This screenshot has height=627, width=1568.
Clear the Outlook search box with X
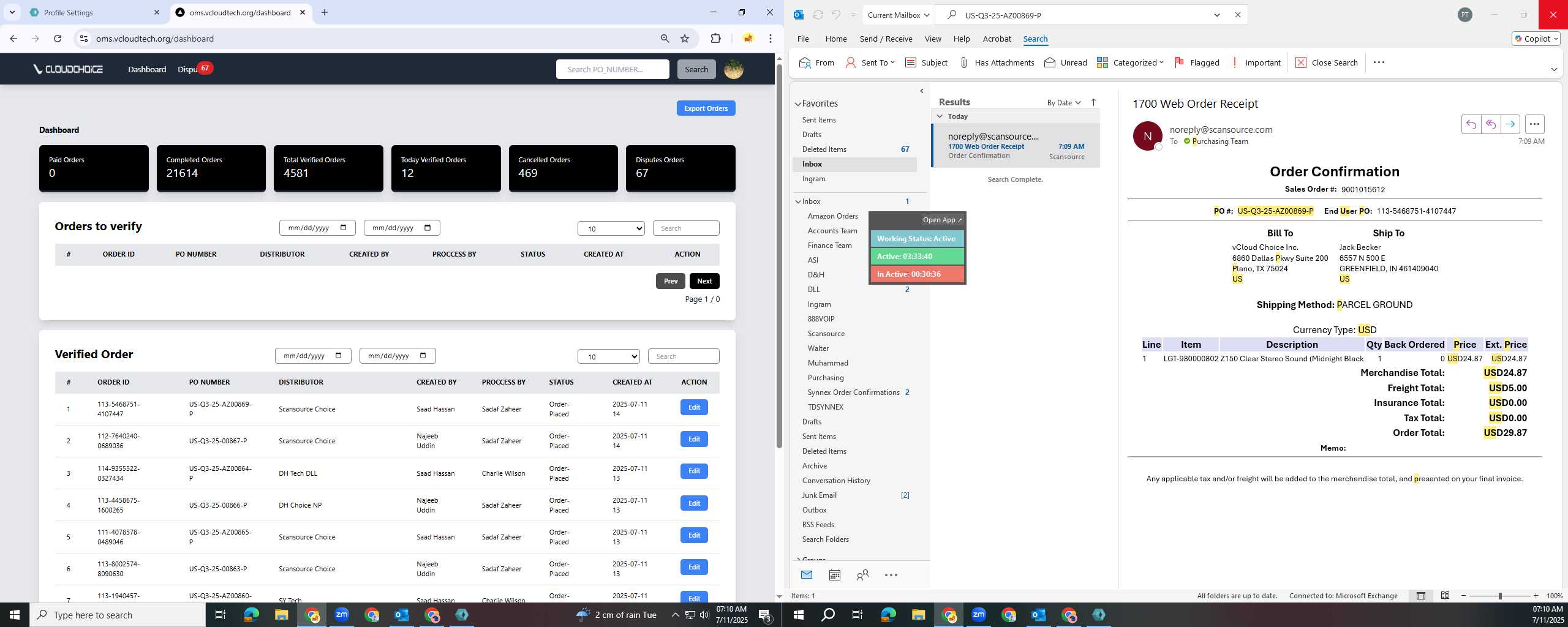point(1238,15)
